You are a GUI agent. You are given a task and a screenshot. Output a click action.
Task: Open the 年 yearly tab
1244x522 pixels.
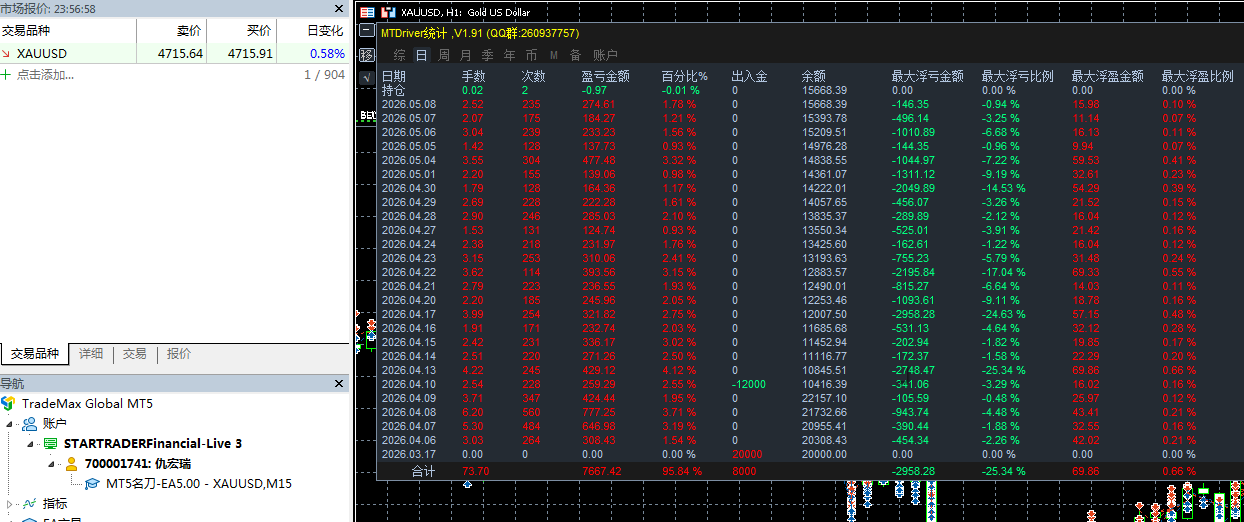[x=510, y=55]
